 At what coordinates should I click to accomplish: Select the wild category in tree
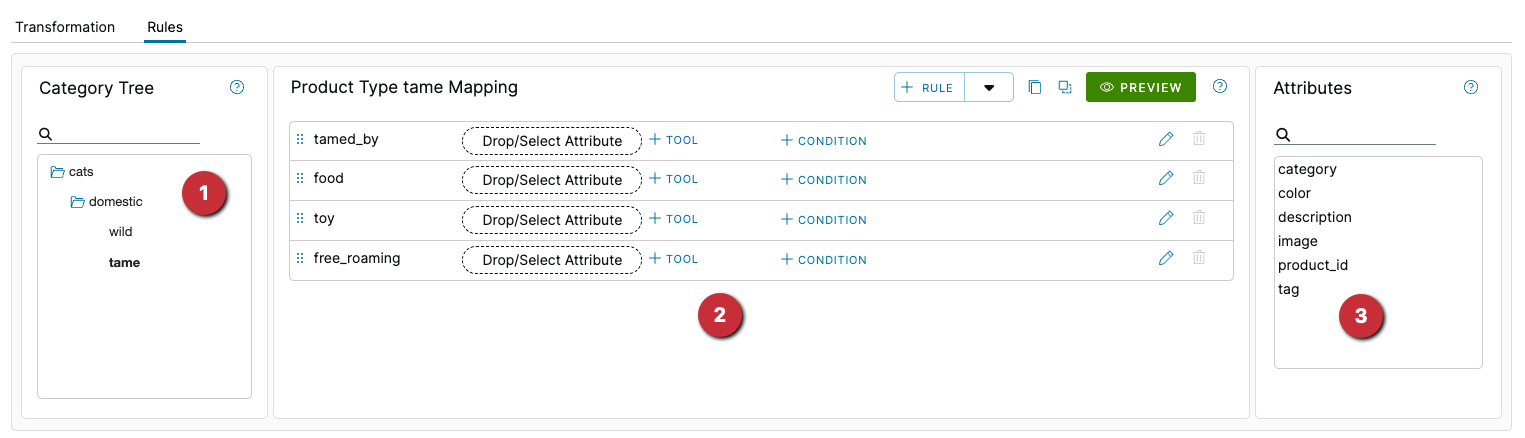(x=121, y=232)
